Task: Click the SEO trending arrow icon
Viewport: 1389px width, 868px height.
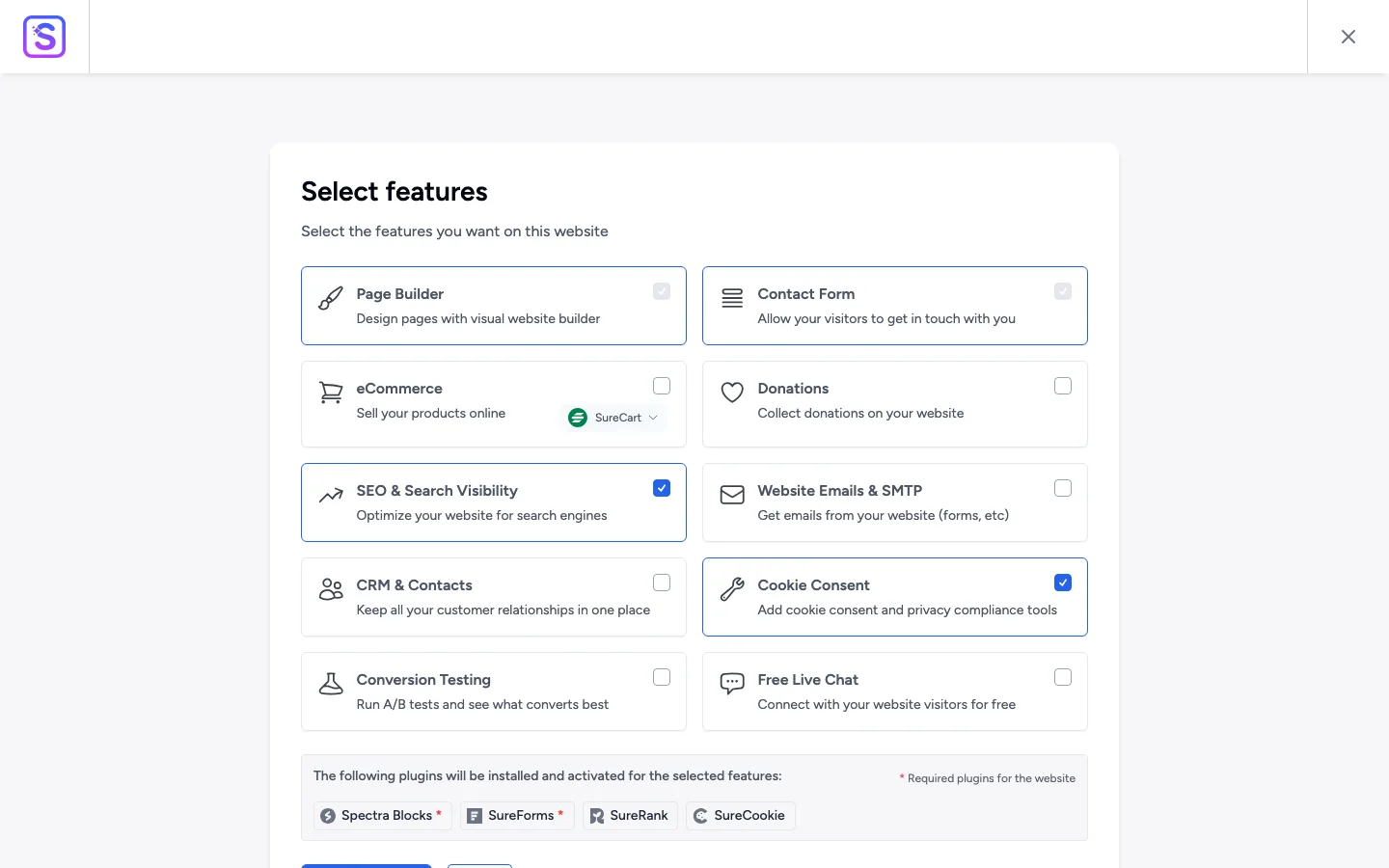Action: pos(331,495)
